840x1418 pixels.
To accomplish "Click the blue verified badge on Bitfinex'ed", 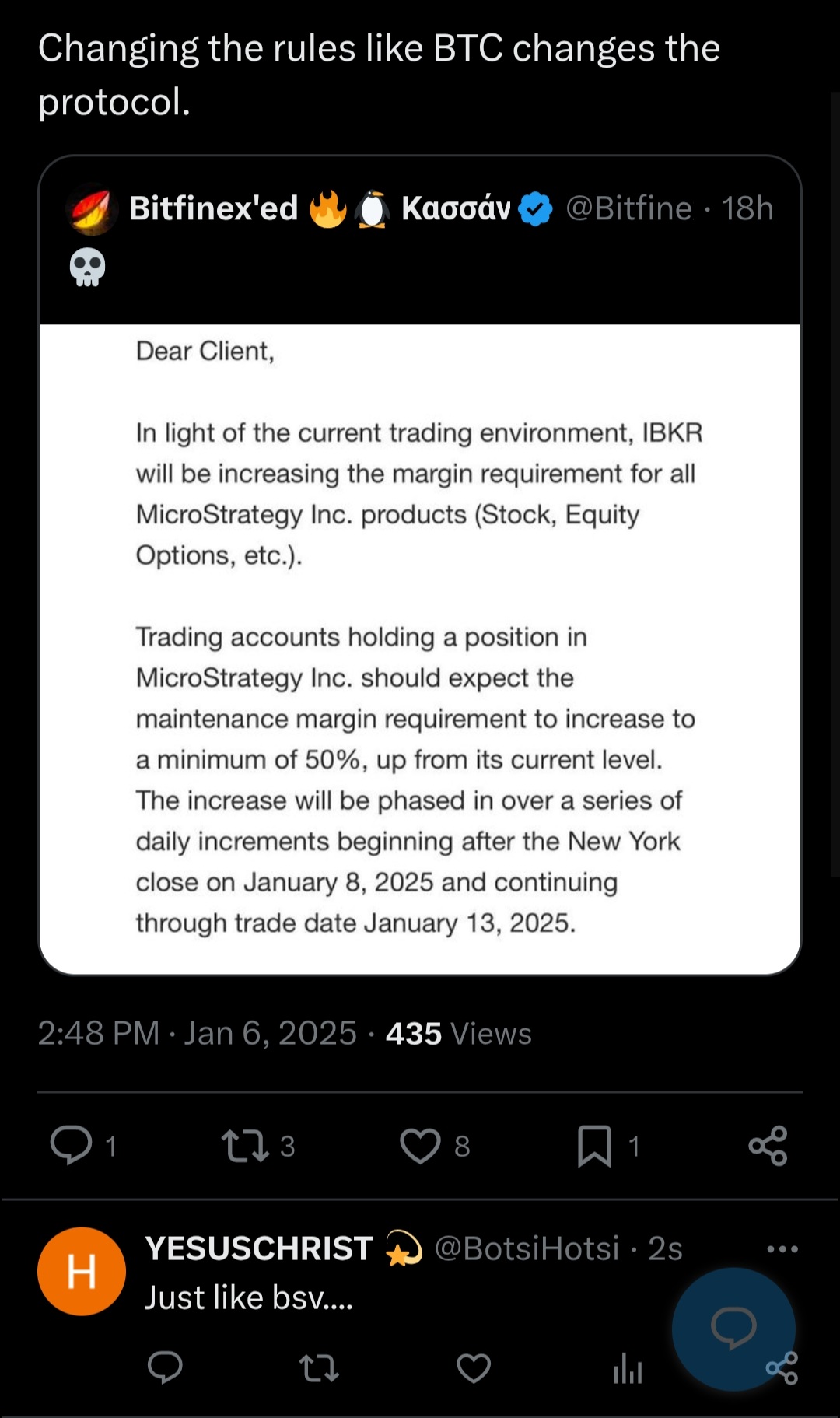I will (535, 209).
